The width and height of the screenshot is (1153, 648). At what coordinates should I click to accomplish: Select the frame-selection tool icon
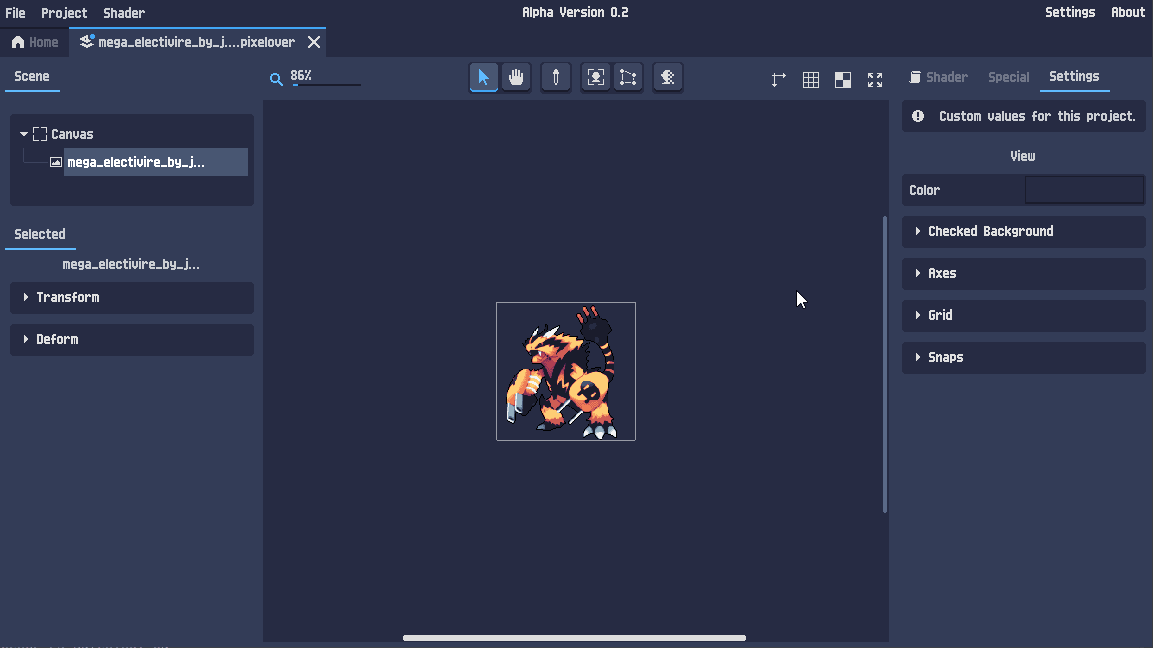coord(596,77)
